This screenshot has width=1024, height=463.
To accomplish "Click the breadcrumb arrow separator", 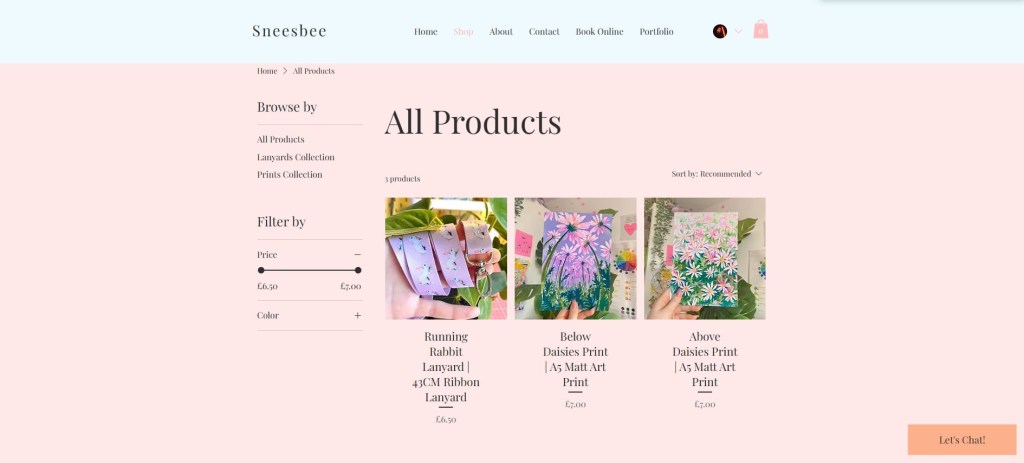I will 285,71.
